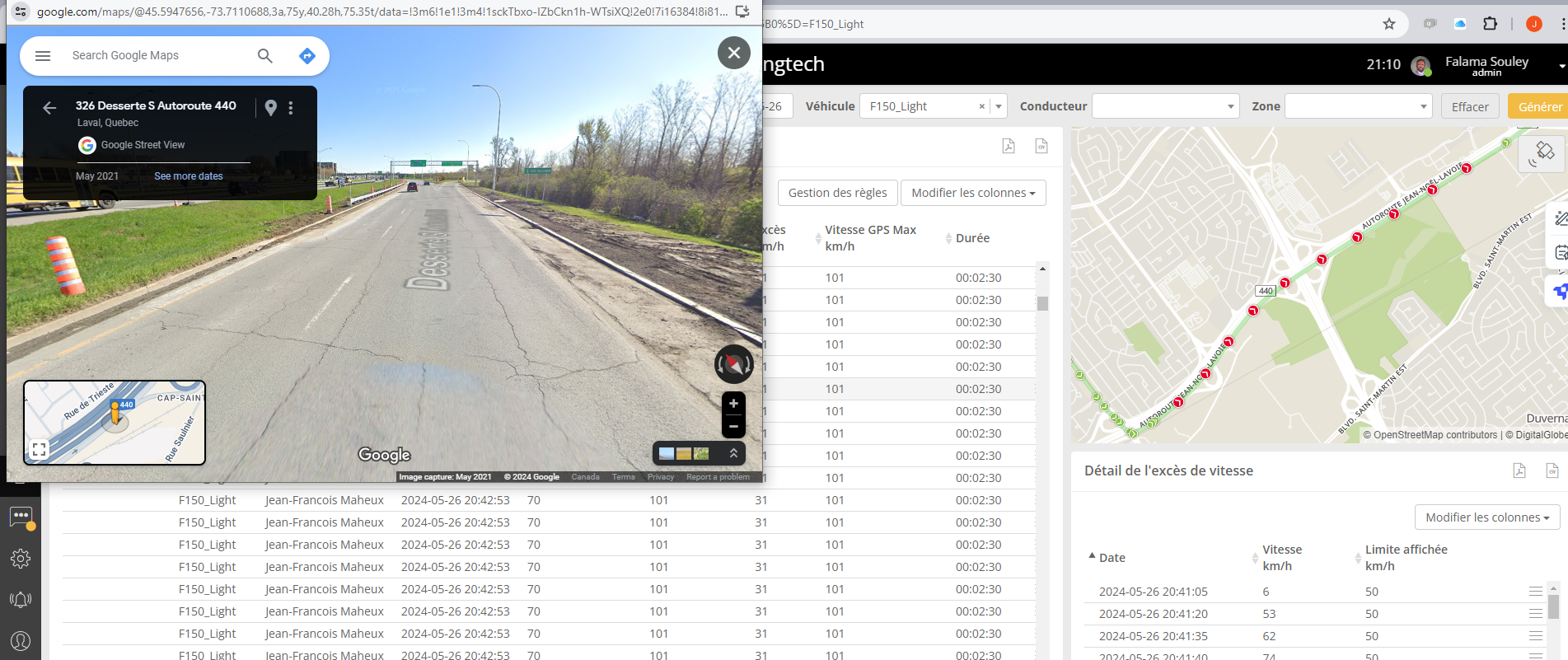Click the Google Maps search magnifier icon
This screenshot has height=660, width=1568.
coord(264,55)
